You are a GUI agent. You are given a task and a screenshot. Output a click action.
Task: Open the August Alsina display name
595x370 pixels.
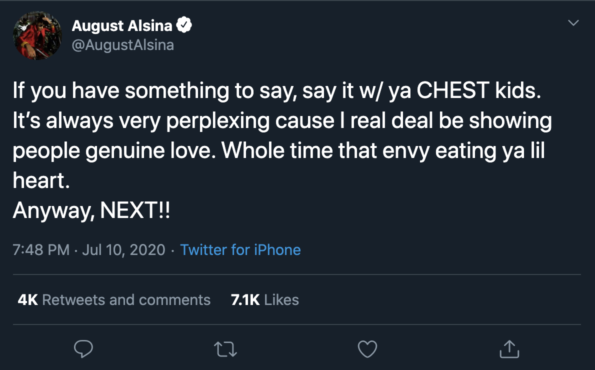pos(122,26)
